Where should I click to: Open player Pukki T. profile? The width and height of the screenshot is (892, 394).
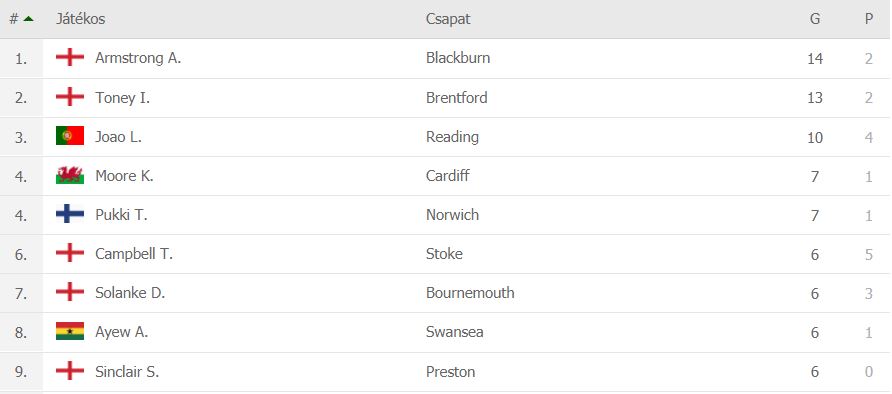coord(121,215)
